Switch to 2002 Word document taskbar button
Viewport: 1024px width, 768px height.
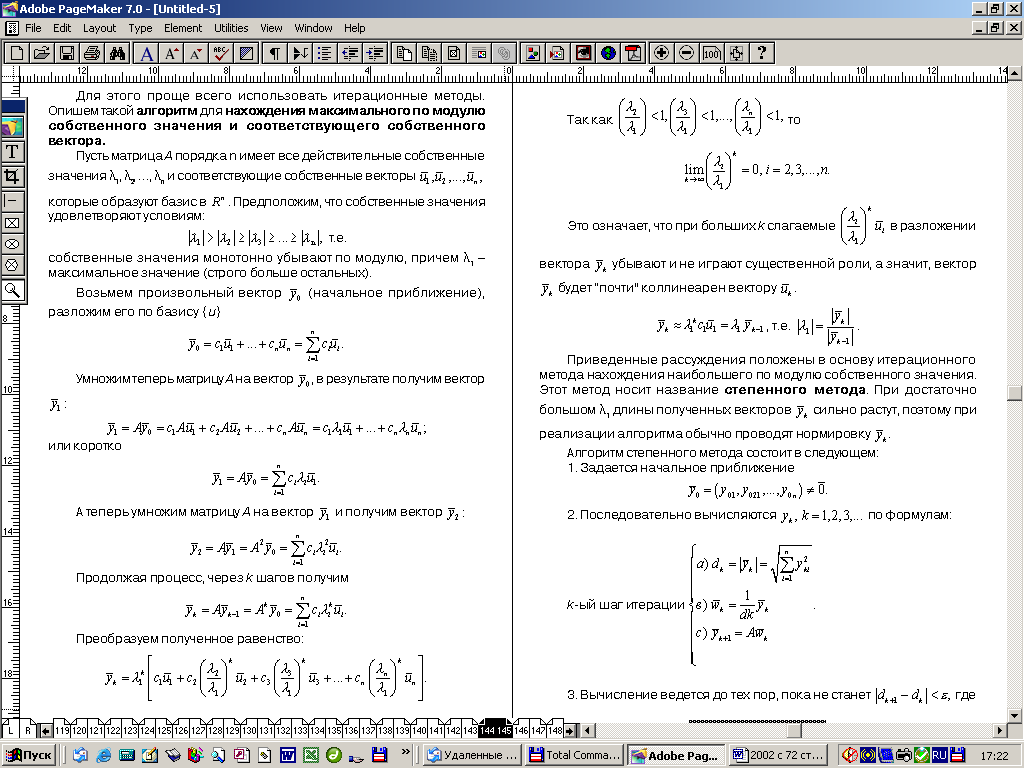(780, 755)
